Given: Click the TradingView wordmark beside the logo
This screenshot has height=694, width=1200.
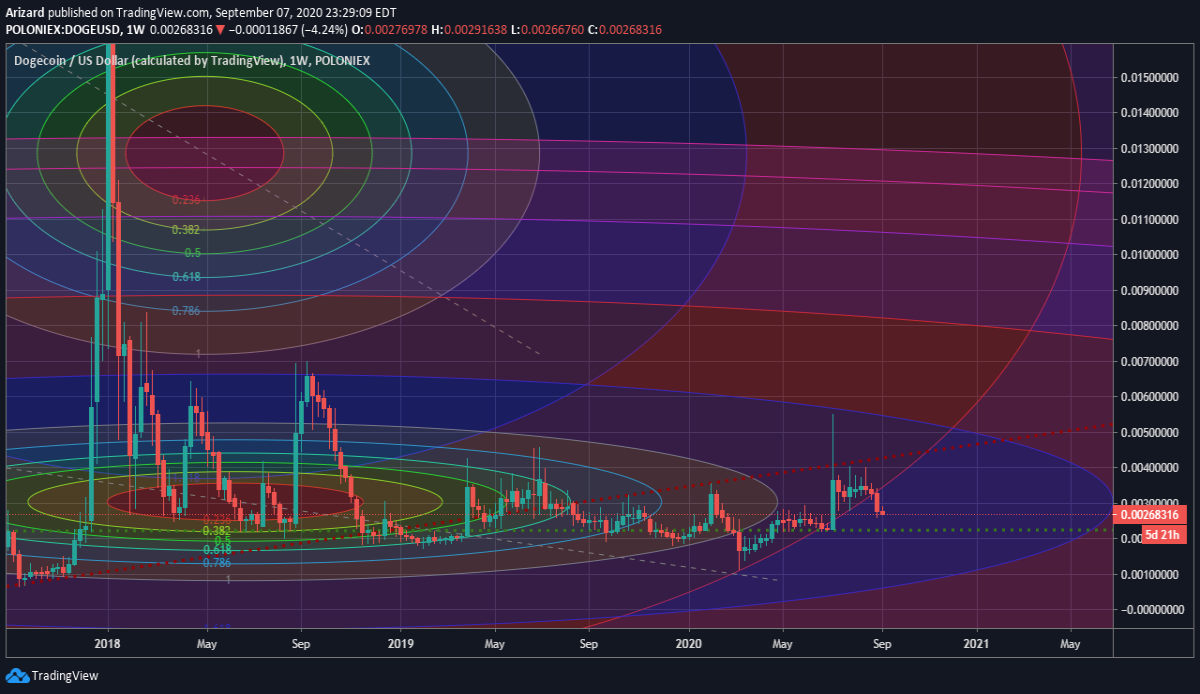Looking at the screenshot, I should 65,675.
